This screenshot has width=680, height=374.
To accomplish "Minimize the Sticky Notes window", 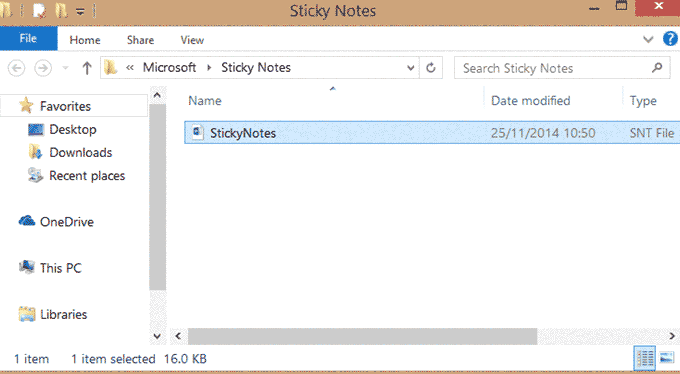I will coord(595,8).
